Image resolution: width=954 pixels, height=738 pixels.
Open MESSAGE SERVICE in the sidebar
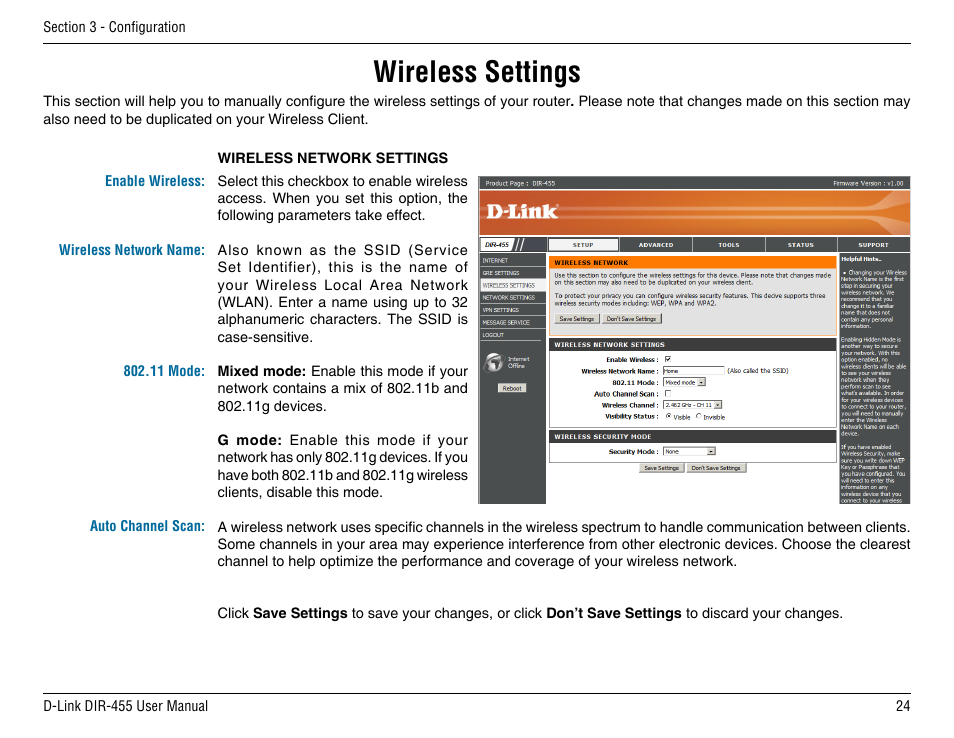(512, 322)
